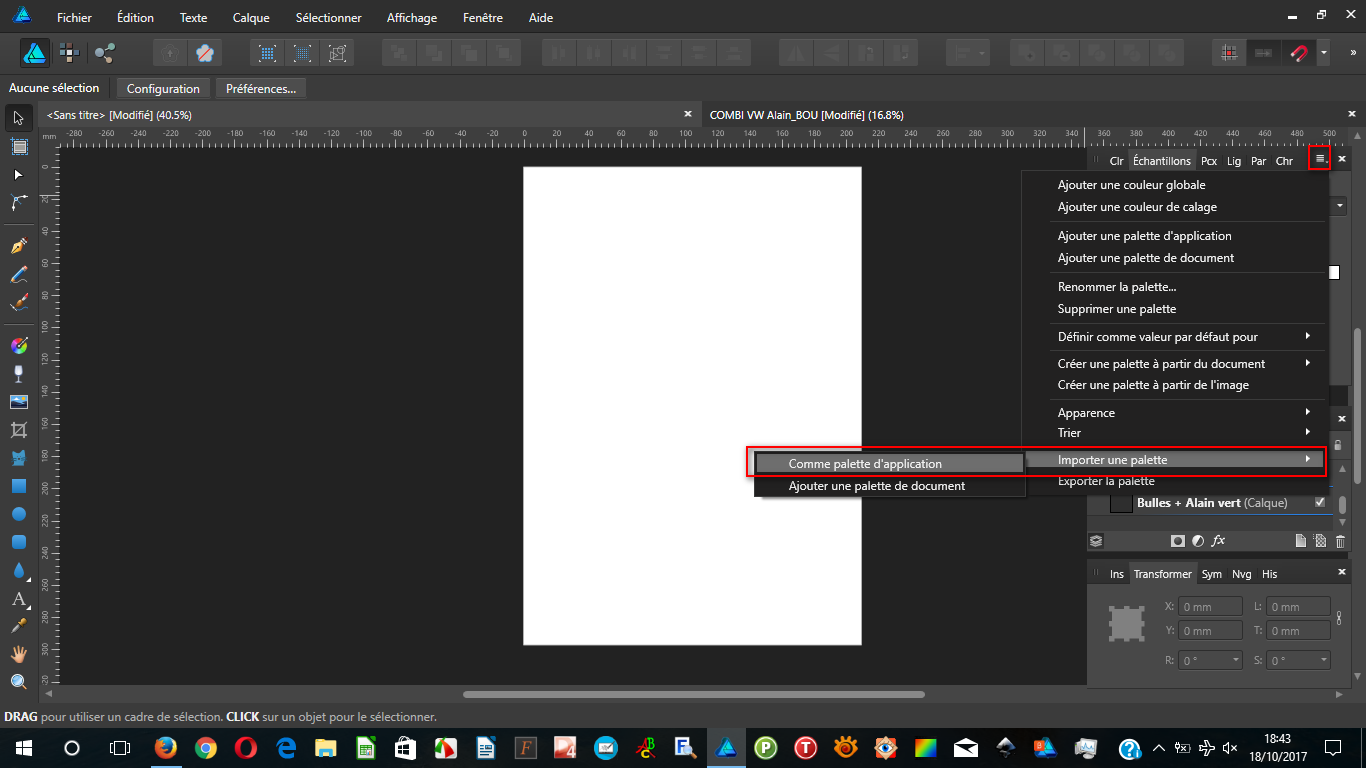Select the Place Image tool
The image size is (1366, 768).
(18, 402)
